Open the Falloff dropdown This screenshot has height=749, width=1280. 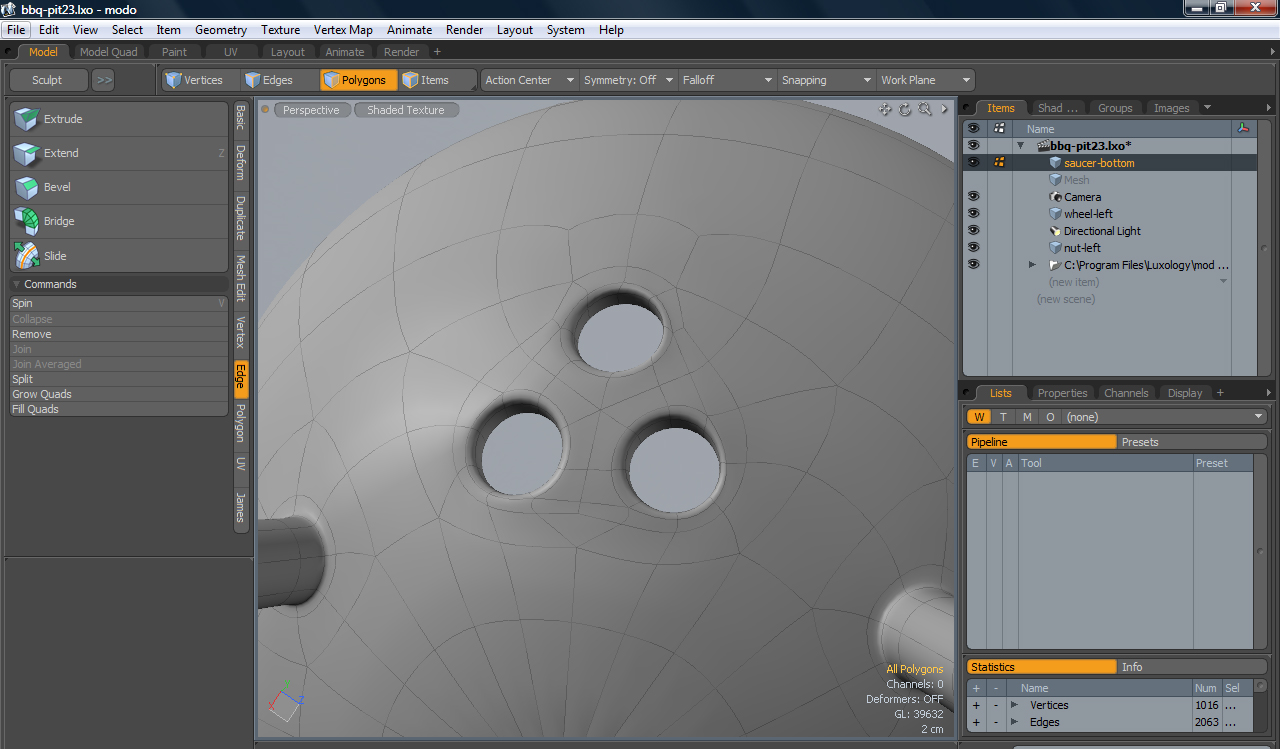[728, 80]
